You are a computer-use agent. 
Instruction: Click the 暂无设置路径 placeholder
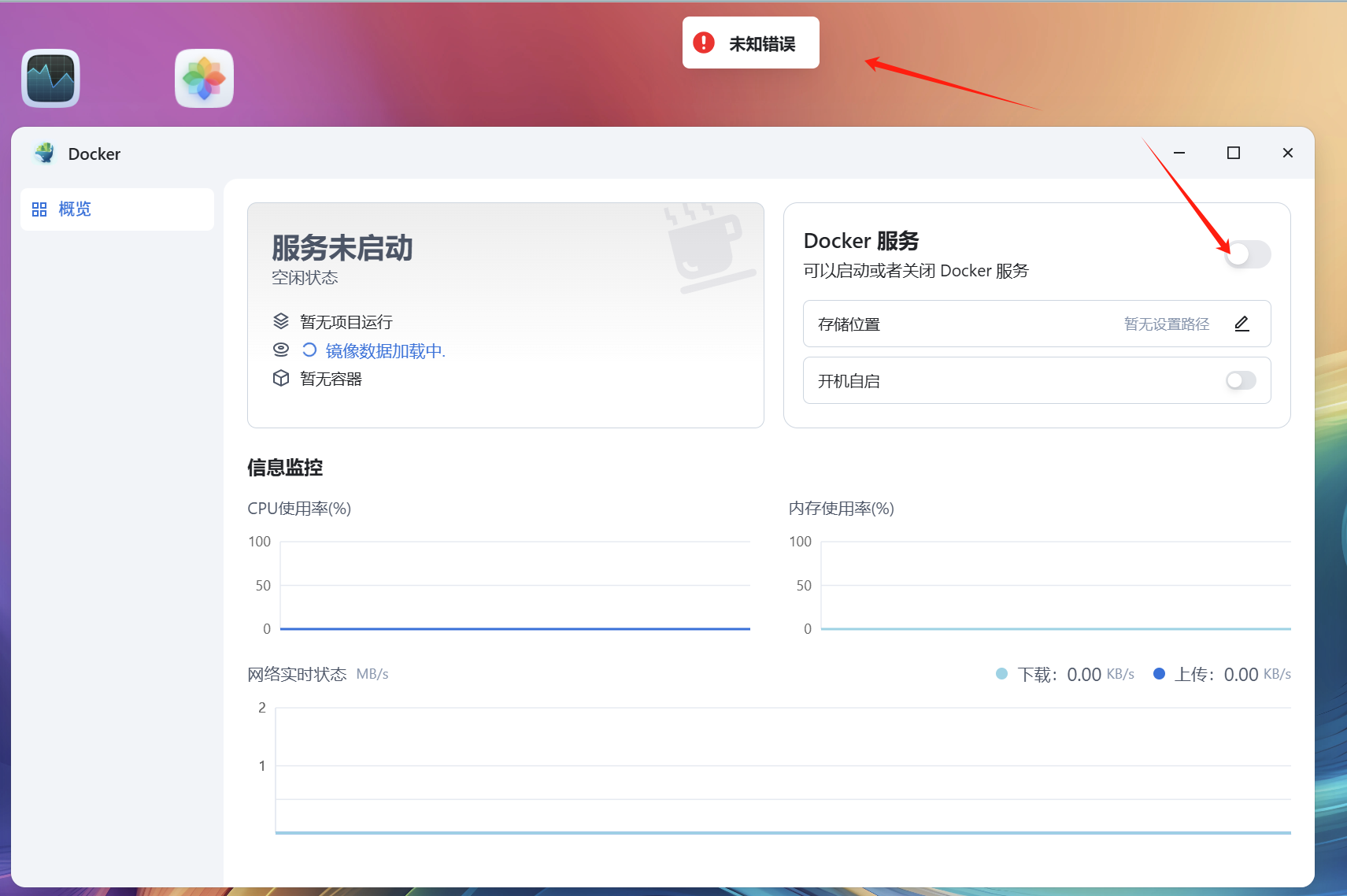tap(1167, 324)
